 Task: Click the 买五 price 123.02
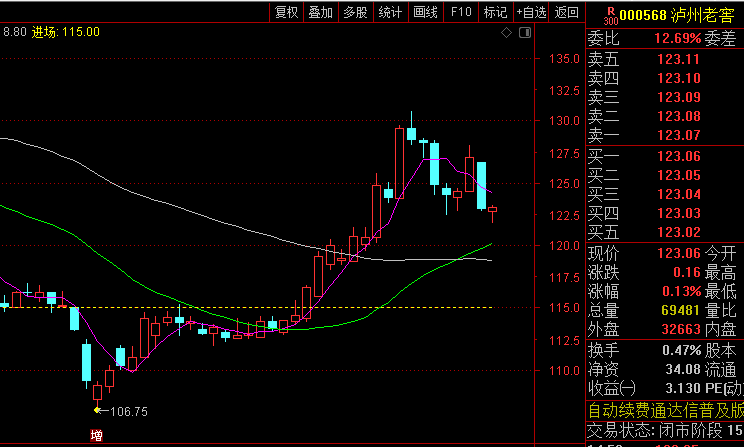click(678, 232)
